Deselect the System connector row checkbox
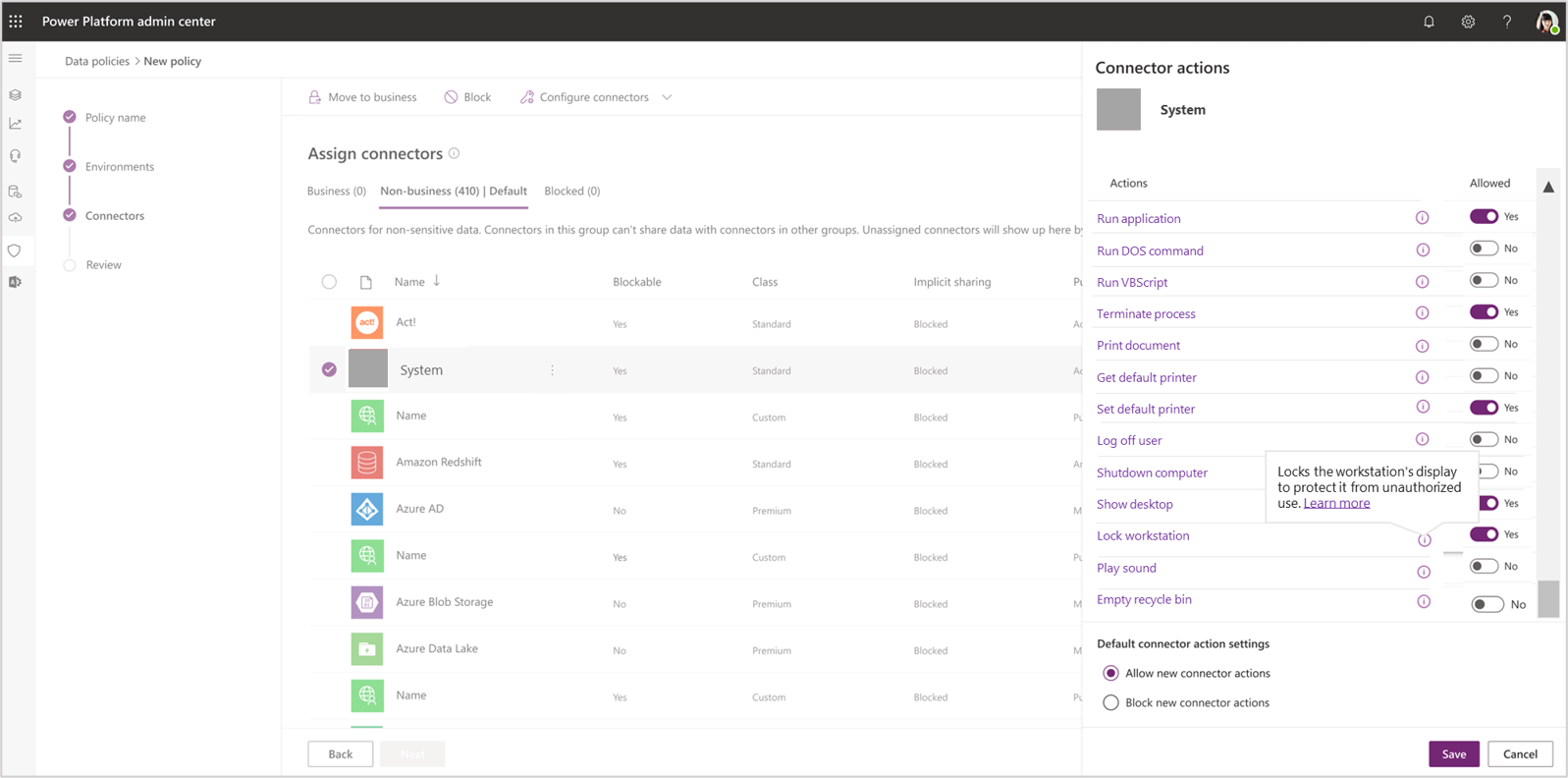The image size is (1568, 778). 329,369
